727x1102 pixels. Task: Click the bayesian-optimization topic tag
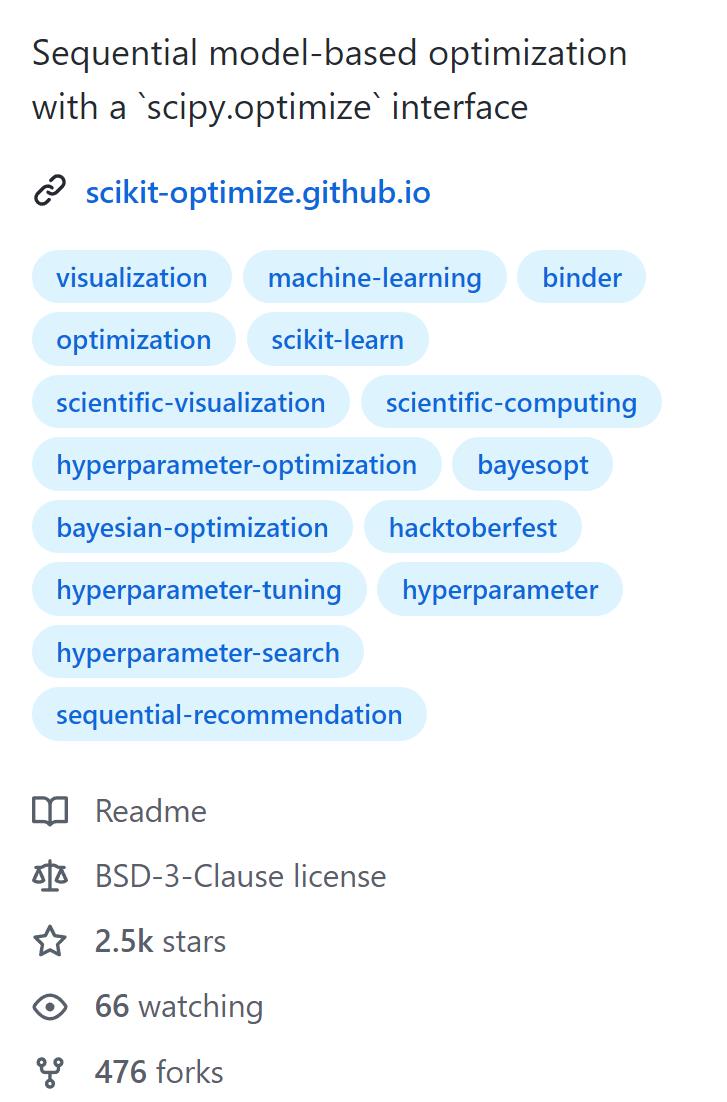[x=192, y=527]
